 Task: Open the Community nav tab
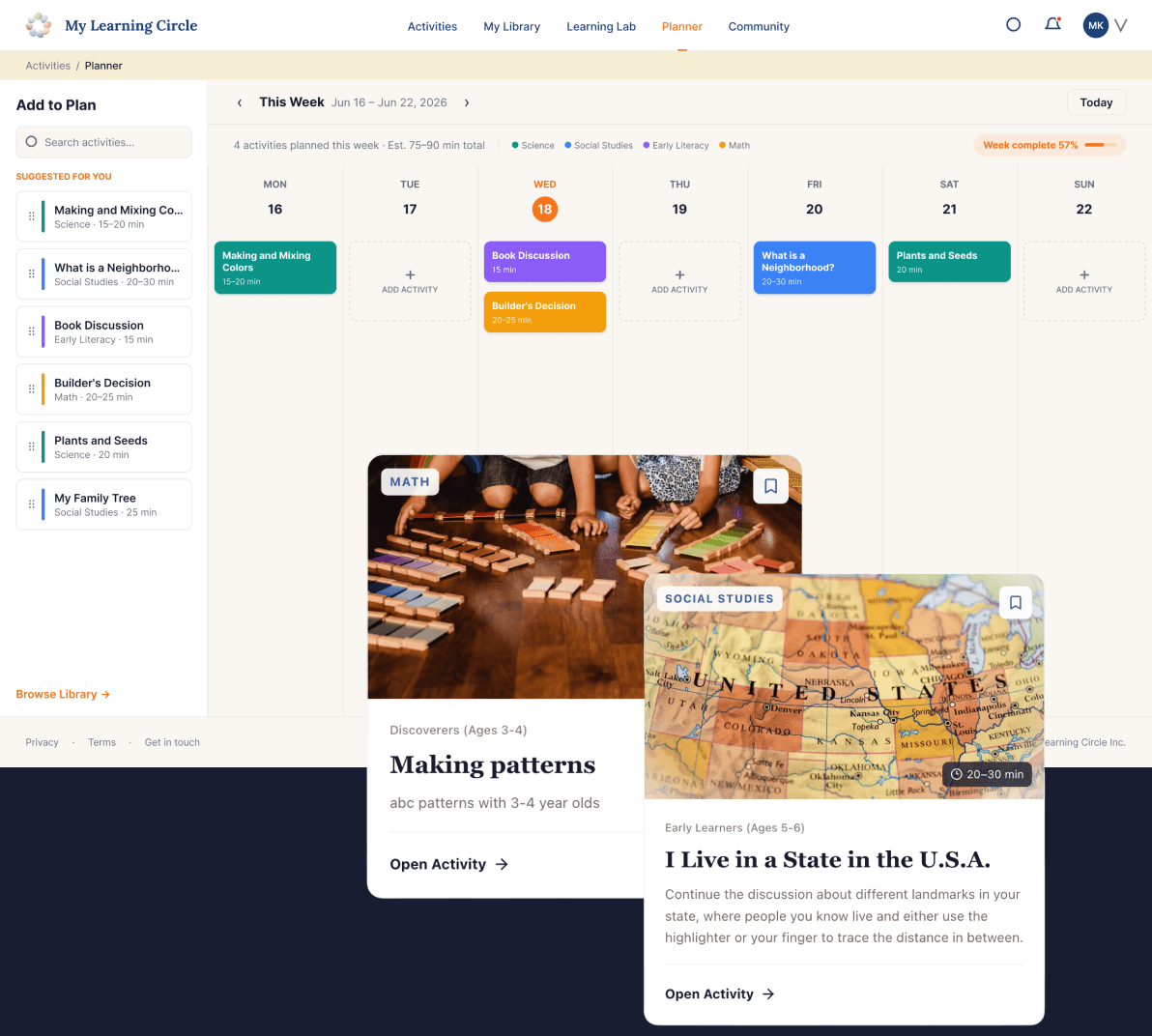coord(759,26)
